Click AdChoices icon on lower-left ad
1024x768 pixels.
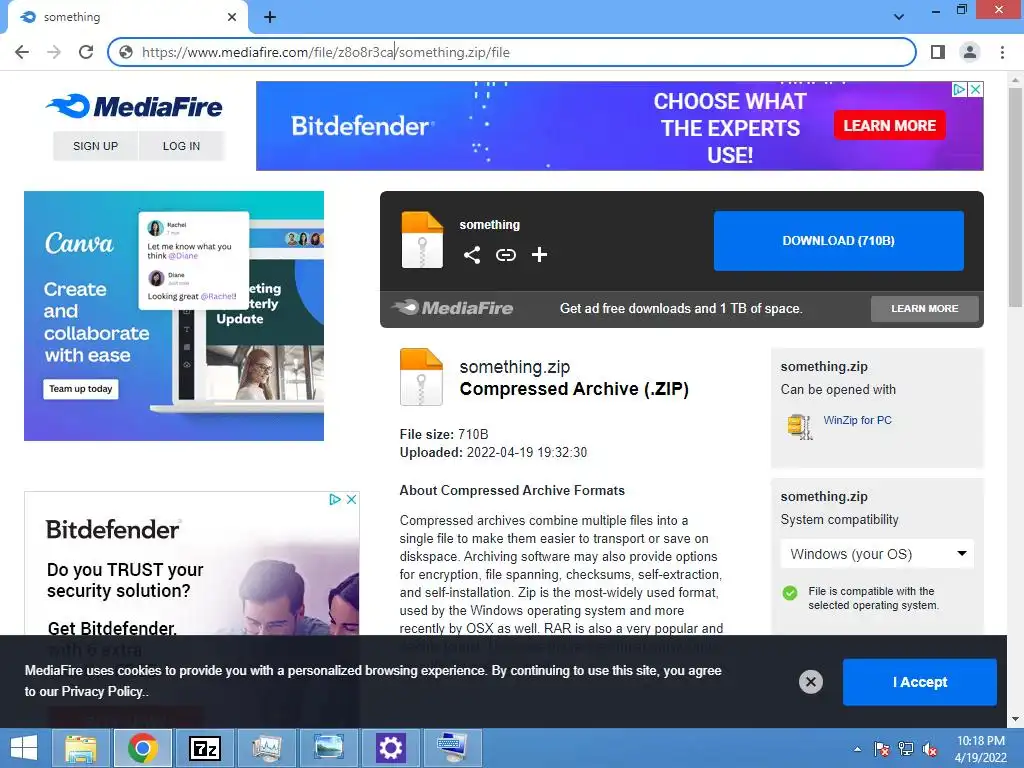click(x=335, y=500)
